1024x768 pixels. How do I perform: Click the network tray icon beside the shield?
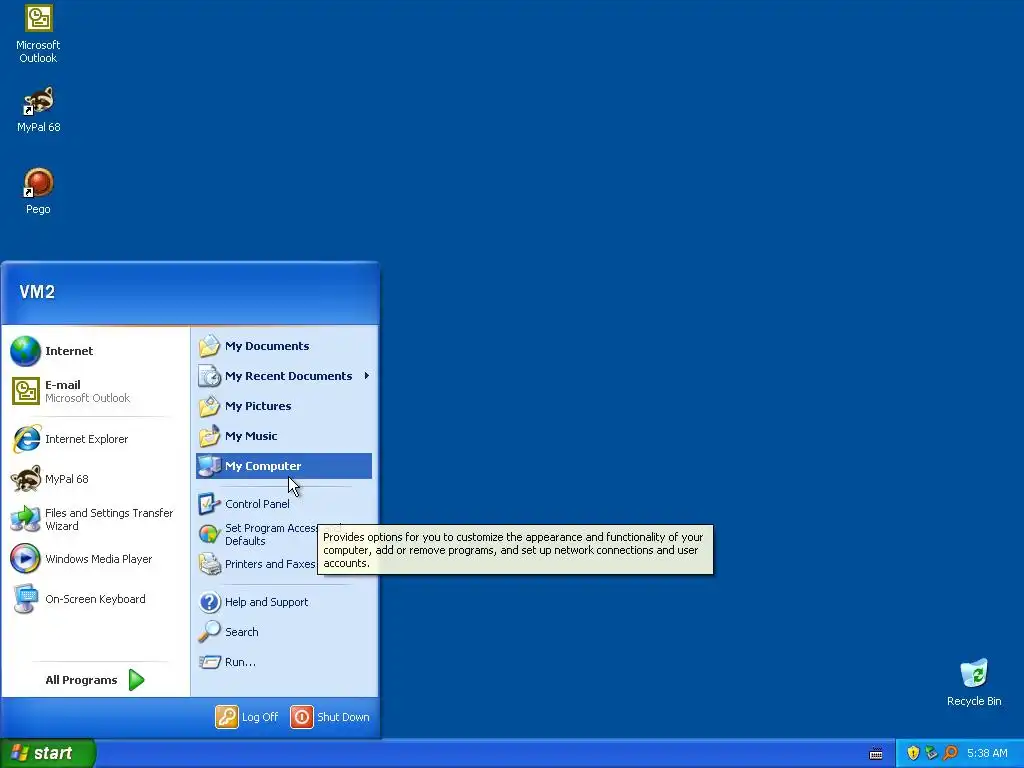point(932,753)
